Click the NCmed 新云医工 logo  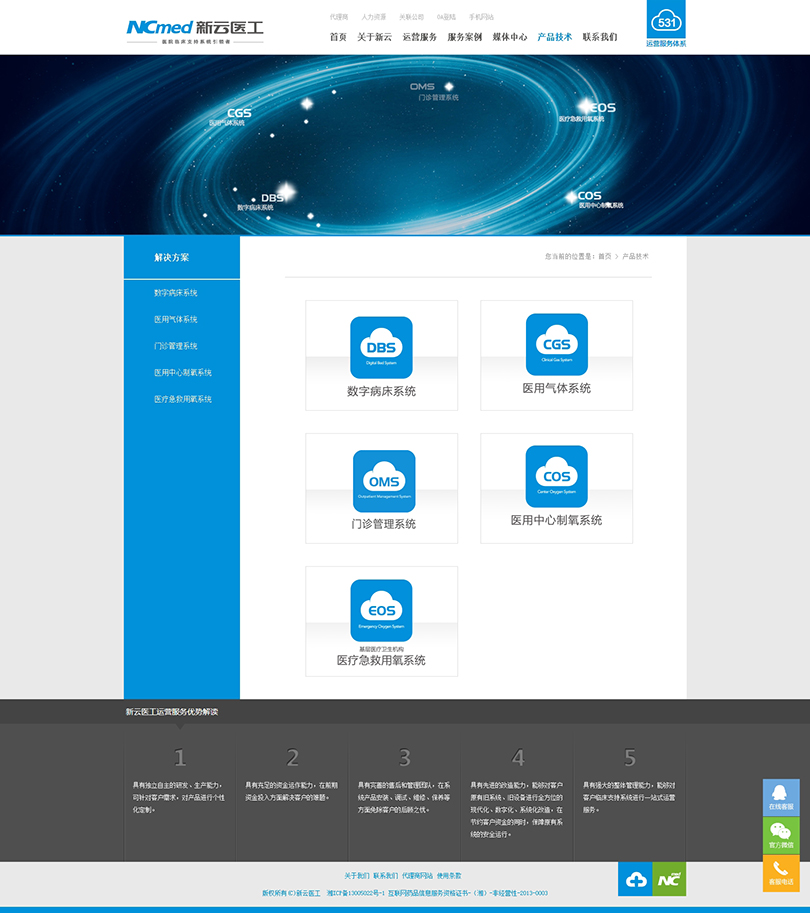195,30
